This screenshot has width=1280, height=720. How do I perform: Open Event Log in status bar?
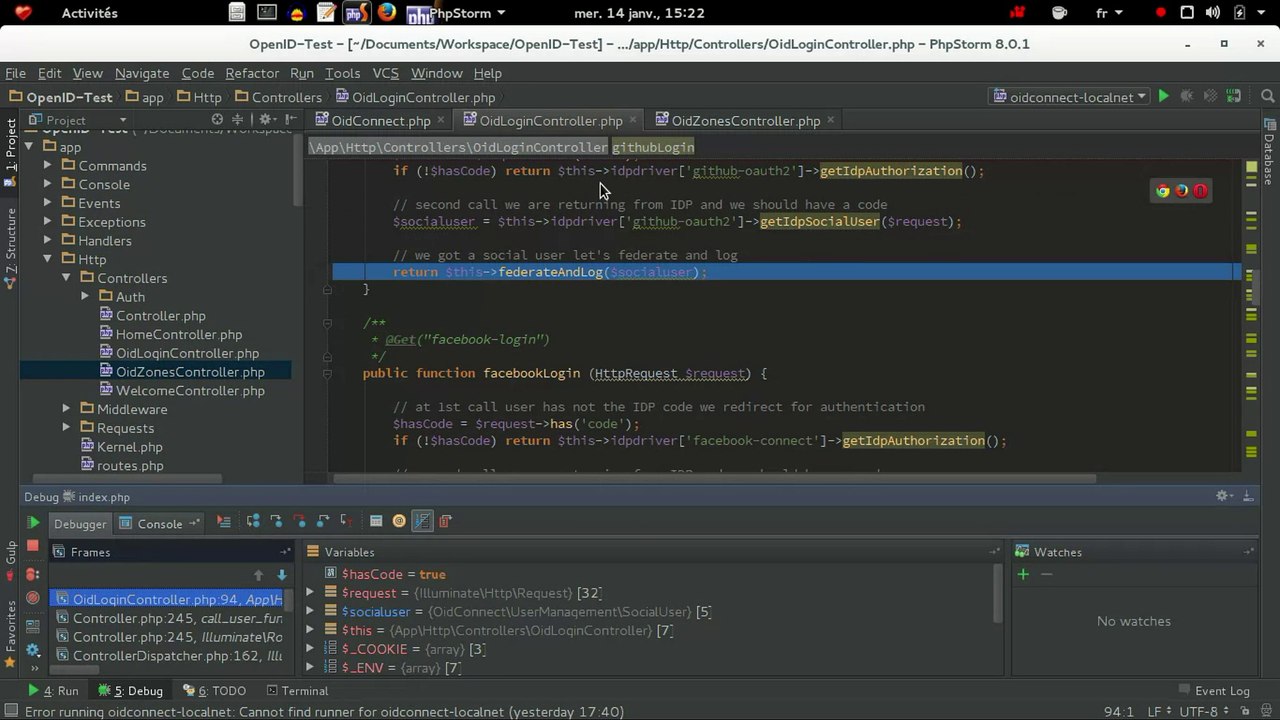pos(1213,690)
